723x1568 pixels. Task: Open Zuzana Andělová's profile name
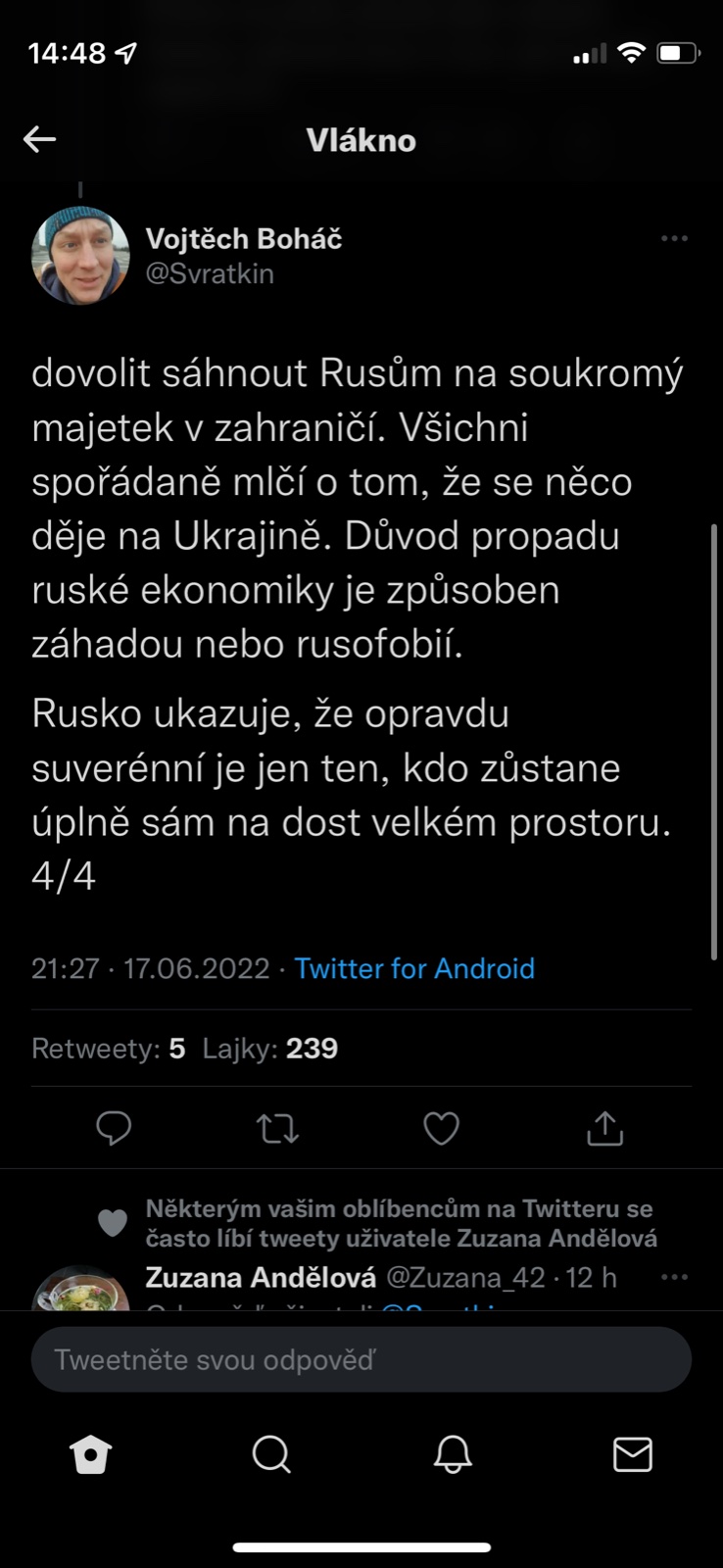tap(261, 1277)
